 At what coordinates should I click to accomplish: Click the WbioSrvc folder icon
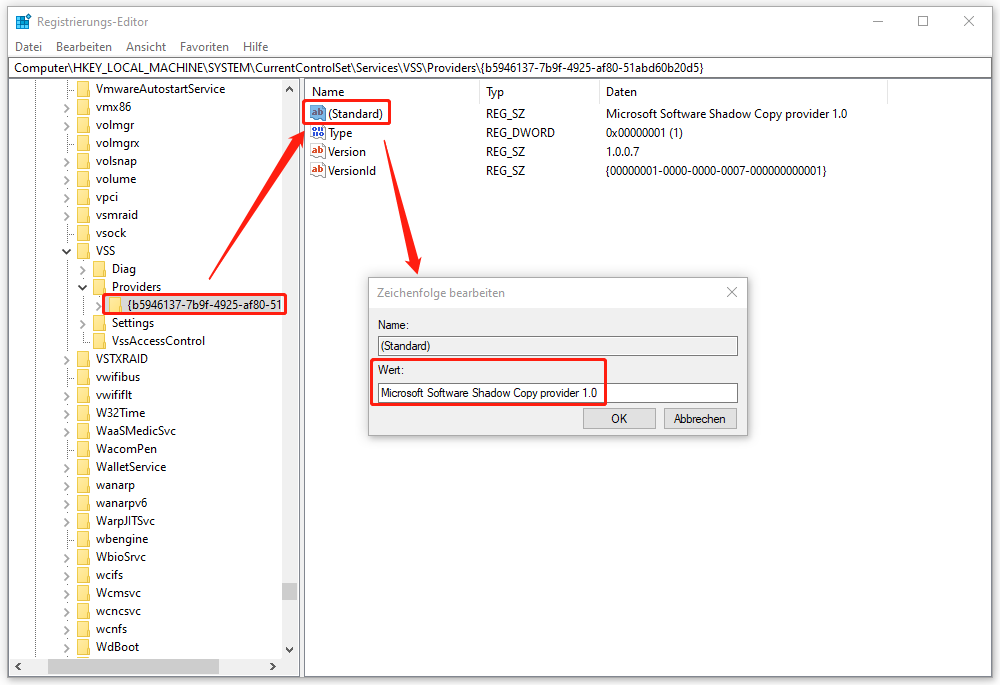pos(84,557)
